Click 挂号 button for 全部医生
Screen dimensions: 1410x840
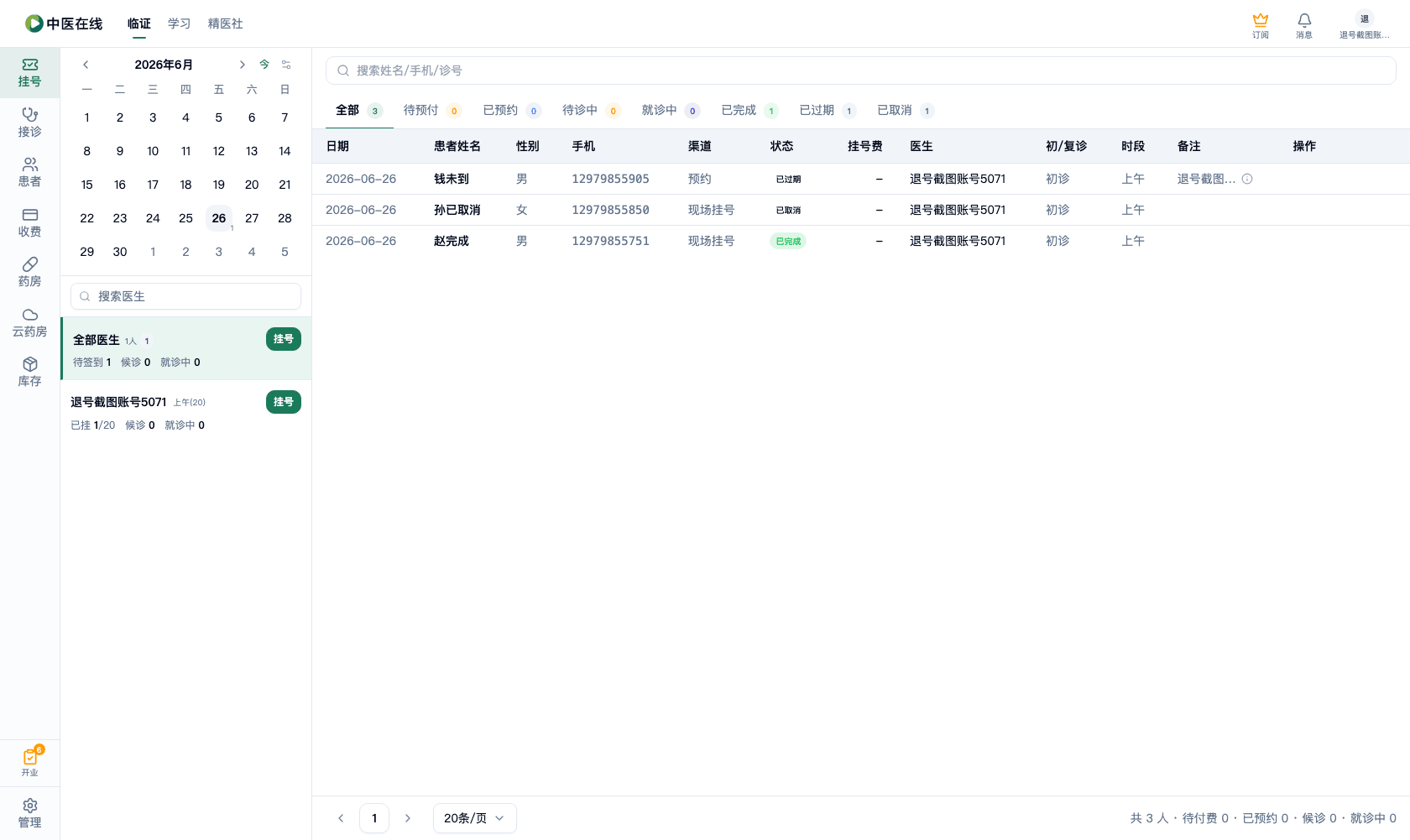click(x=284, y=339)
